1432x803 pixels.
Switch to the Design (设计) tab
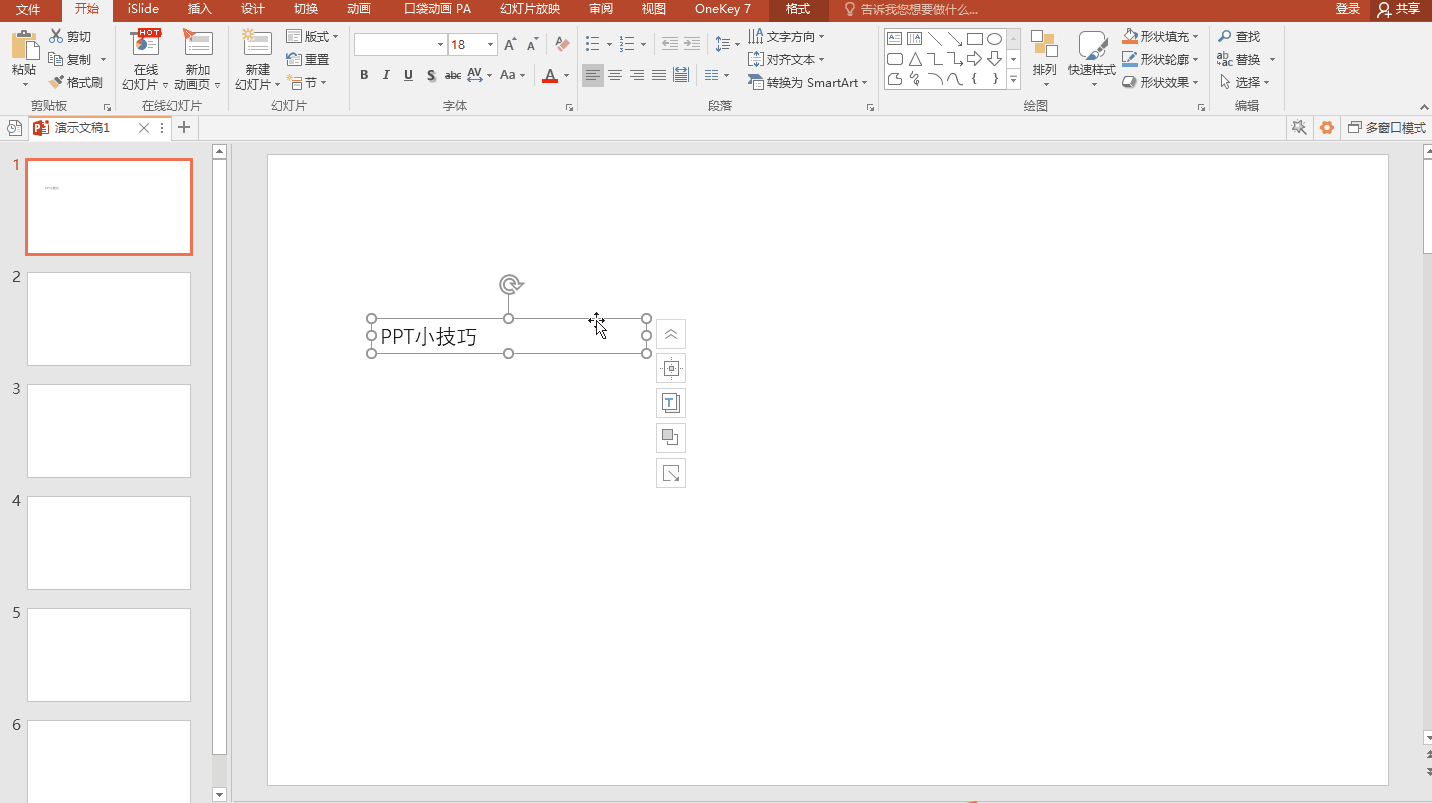[x=253, y=9]
